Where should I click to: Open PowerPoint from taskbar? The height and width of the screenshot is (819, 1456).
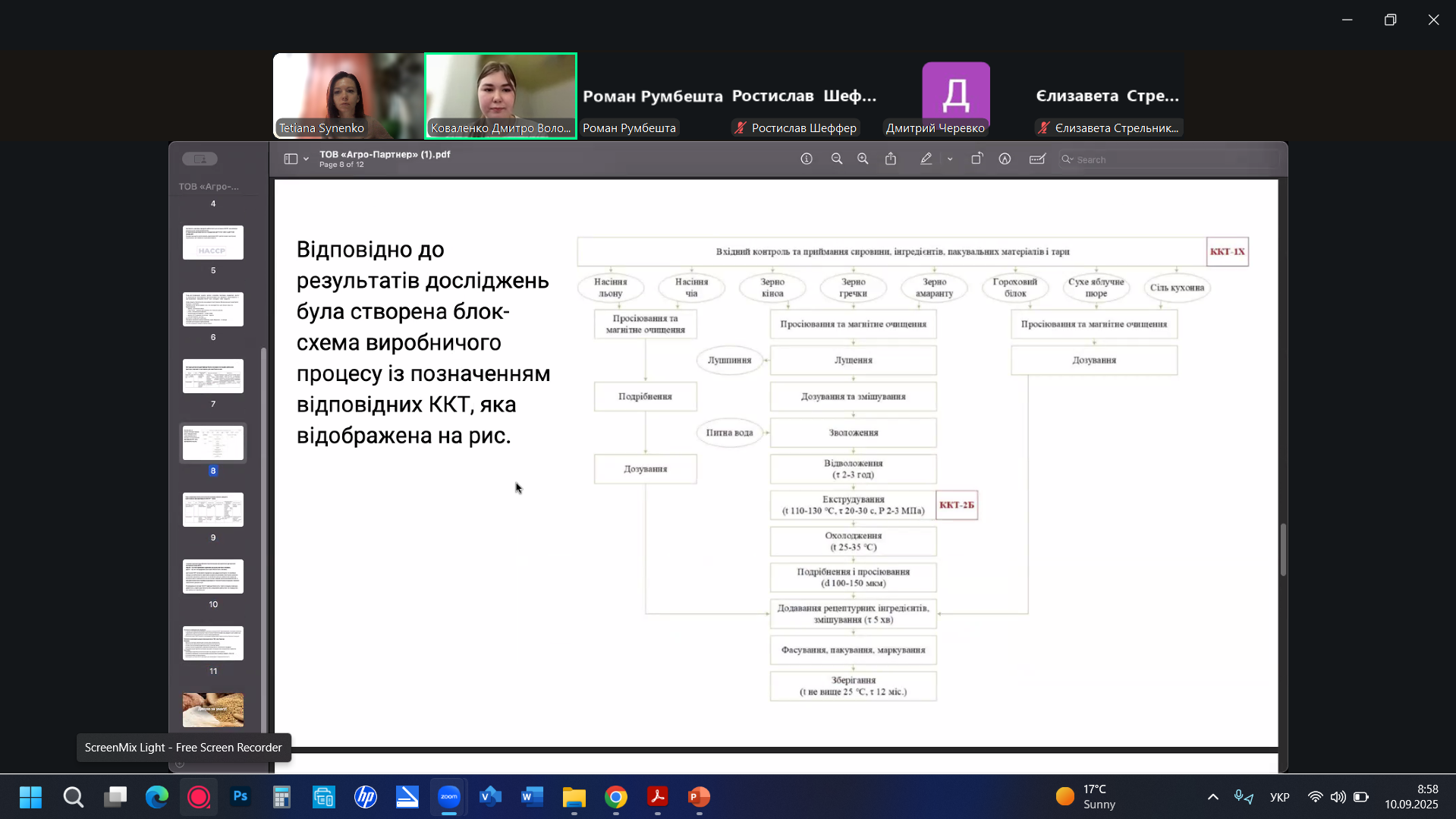tap(700, 797)
